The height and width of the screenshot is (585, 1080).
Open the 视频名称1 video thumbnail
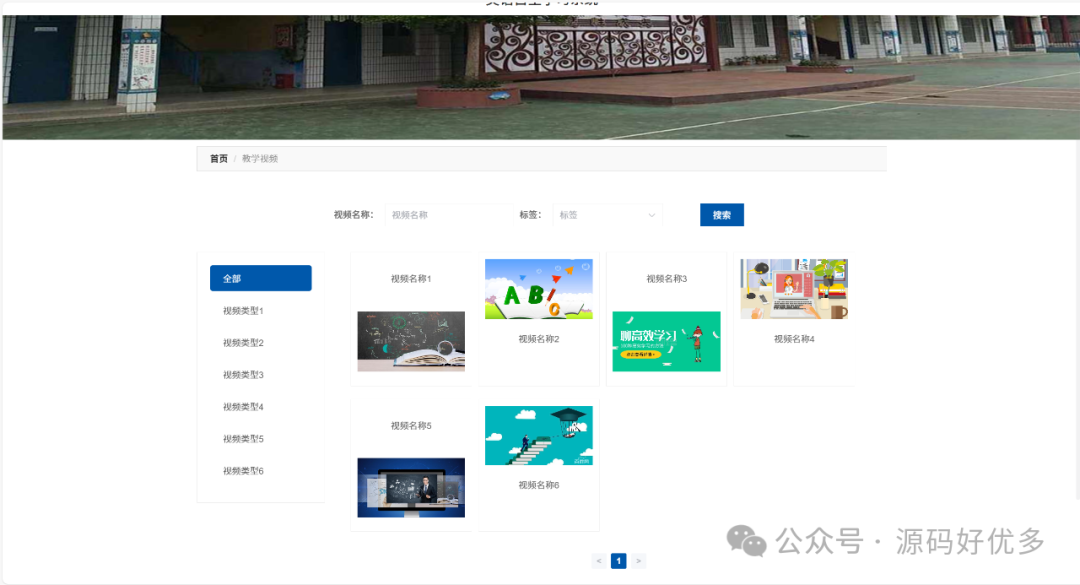(x=410, y=340)
